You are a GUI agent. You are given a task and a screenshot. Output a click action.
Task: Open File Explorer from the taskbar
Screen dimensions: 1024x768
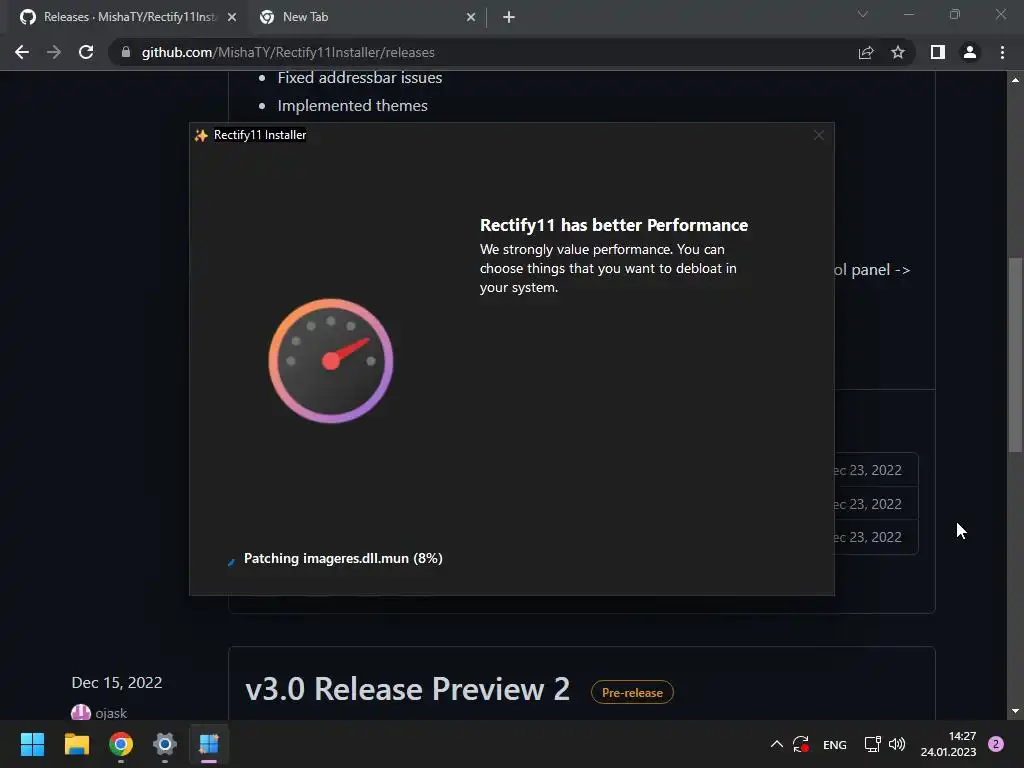pos(76,744)
